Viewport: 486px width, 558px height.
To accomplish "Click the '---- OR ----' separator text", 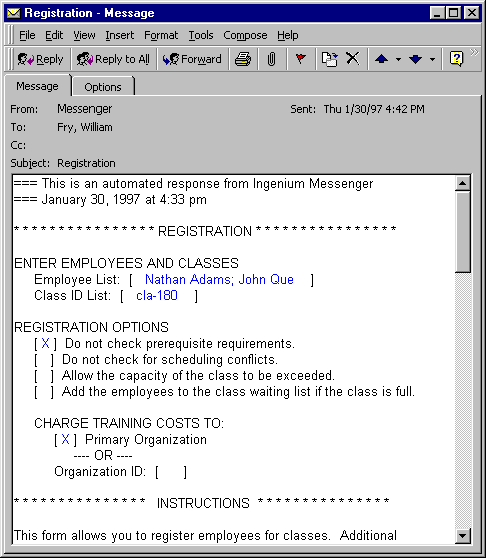I will [x=103, y=456].
